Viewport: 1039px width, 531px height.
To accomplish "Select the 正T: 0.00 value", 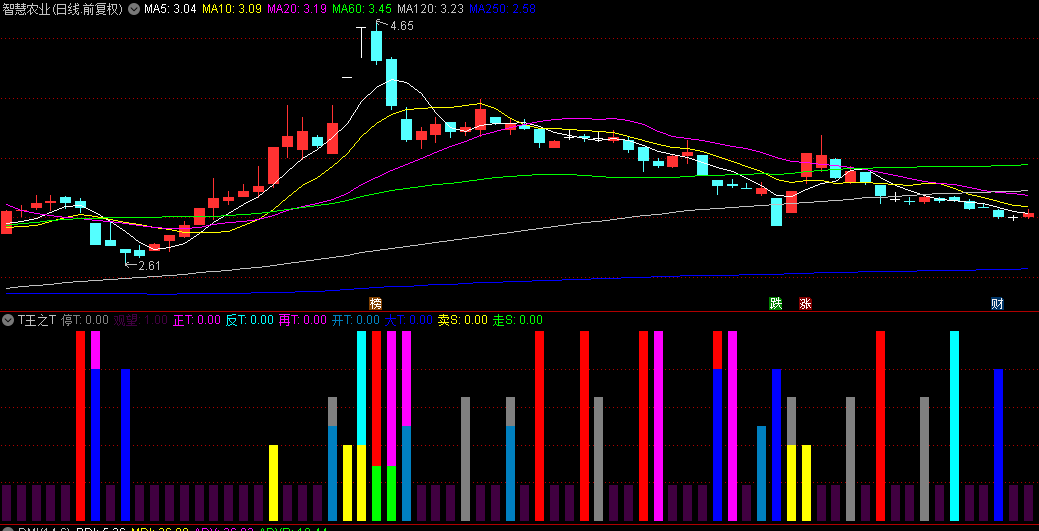I will tap(197, 320).
